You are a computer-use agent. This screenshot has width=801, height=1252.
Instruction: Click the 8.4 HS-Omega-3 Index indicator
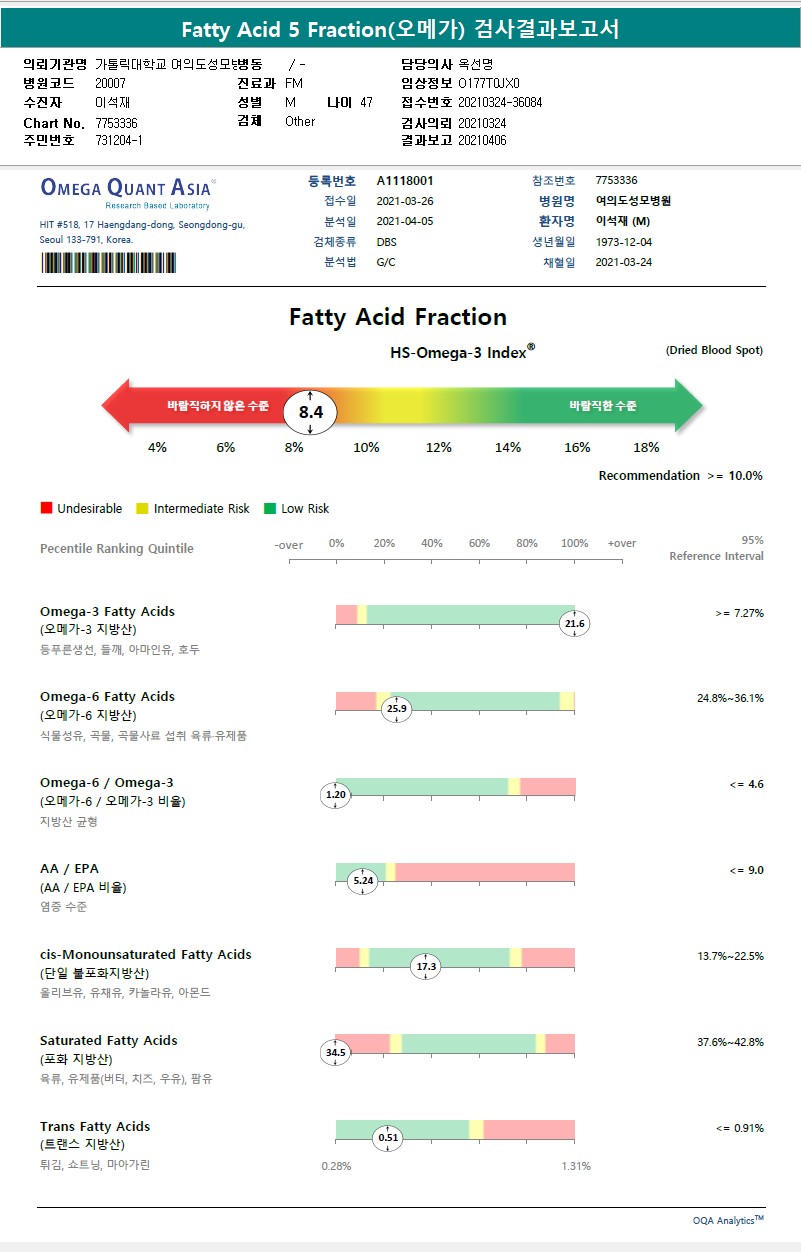pyautogui.click(x=311, y=412)
